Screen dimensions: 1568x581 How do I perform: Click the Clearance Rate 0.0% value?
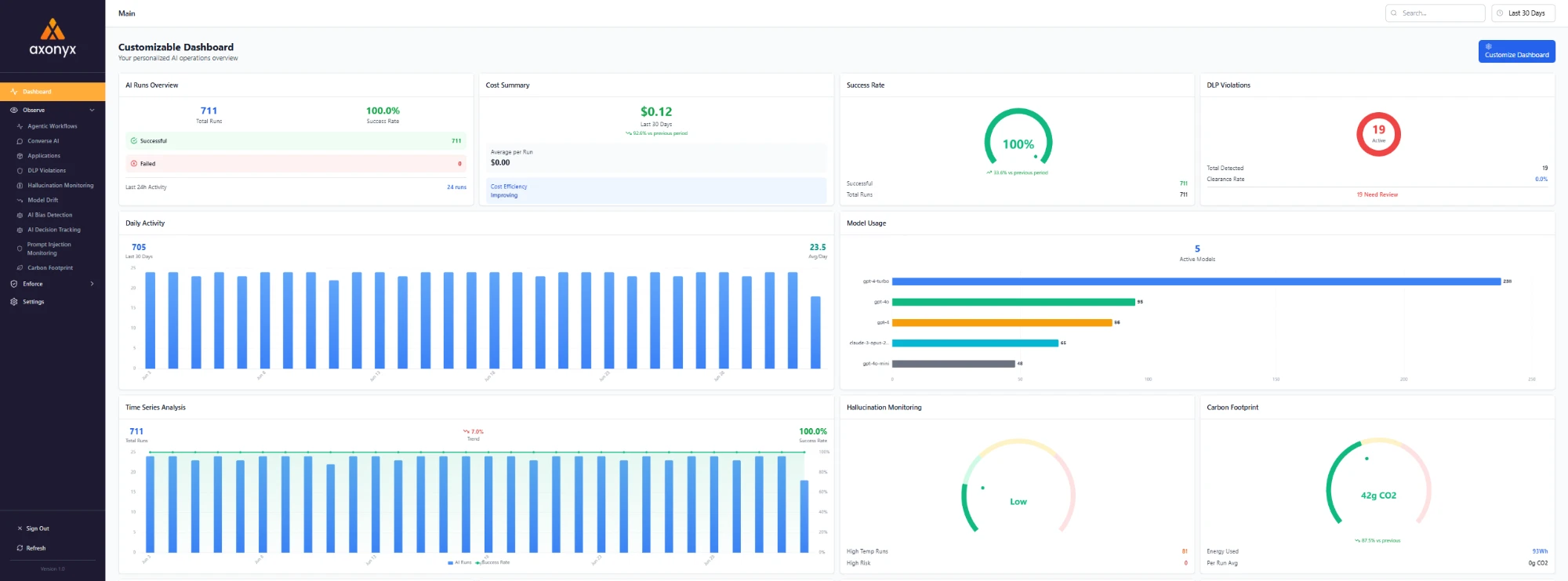pyautogui.click(x=1541, y=180)
